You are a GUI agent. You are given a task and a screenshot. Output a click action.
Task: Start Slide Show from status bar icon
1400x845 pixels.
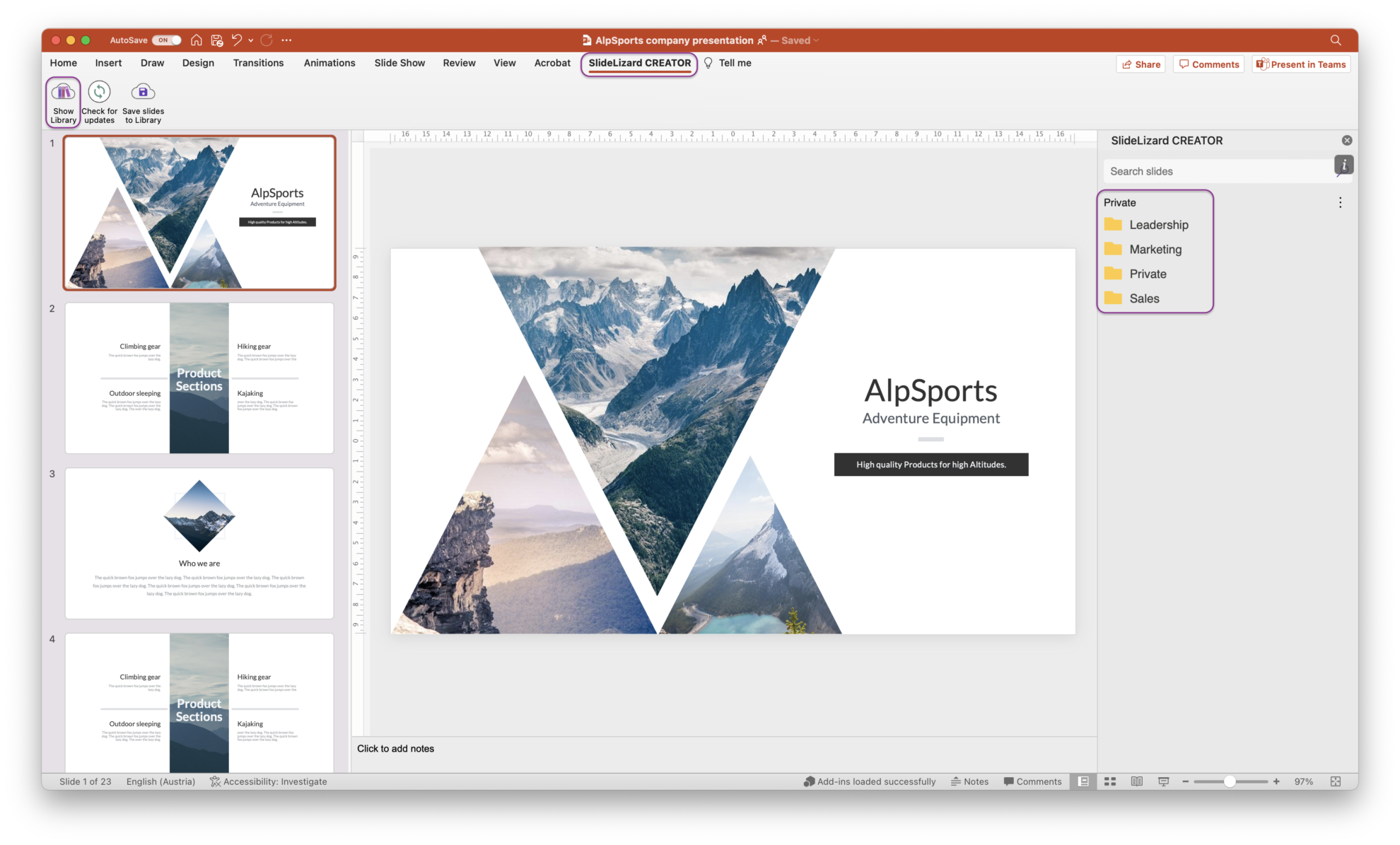tap(1163, 781)
